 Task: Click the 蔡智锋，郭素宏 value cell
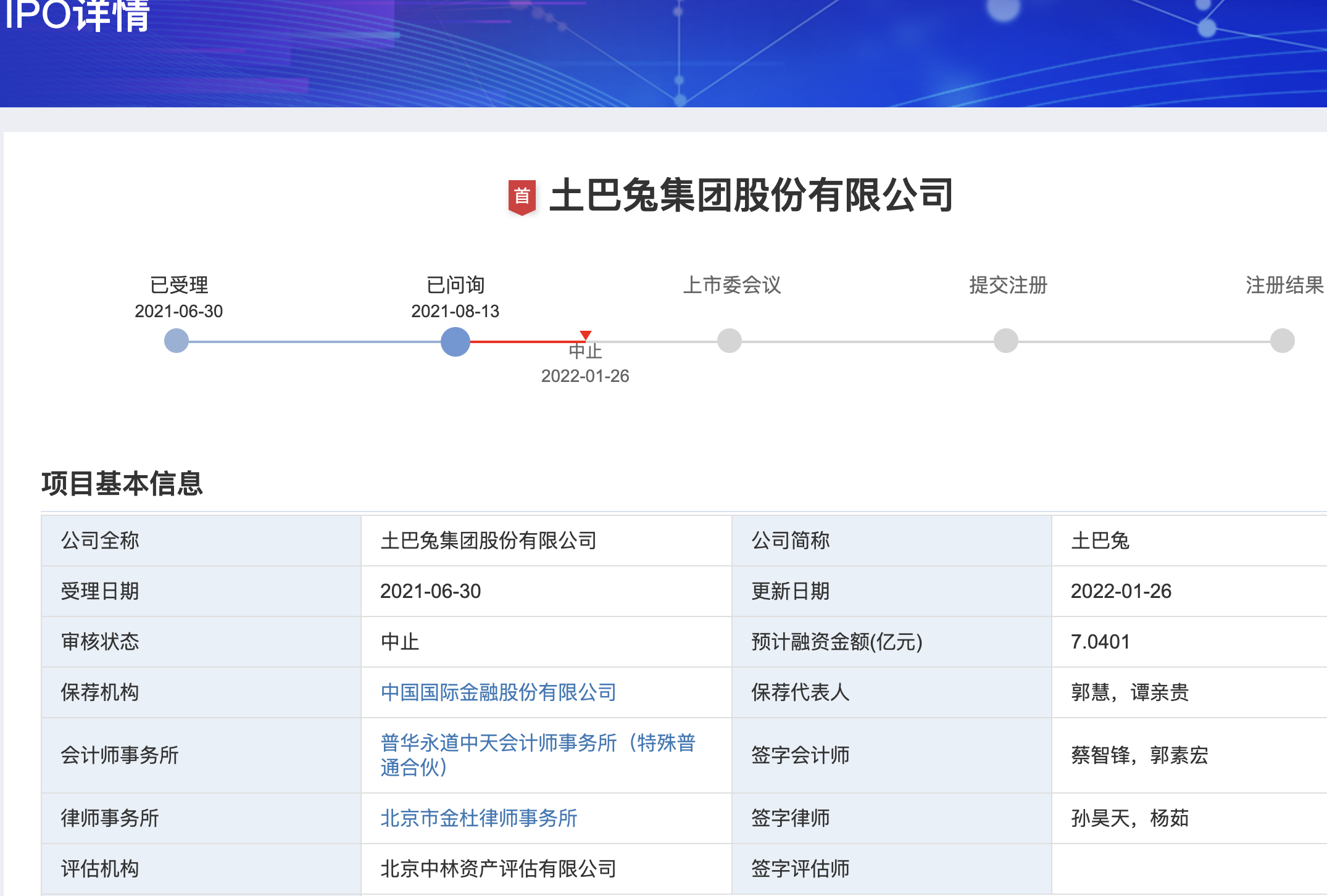click(1189, 755)
